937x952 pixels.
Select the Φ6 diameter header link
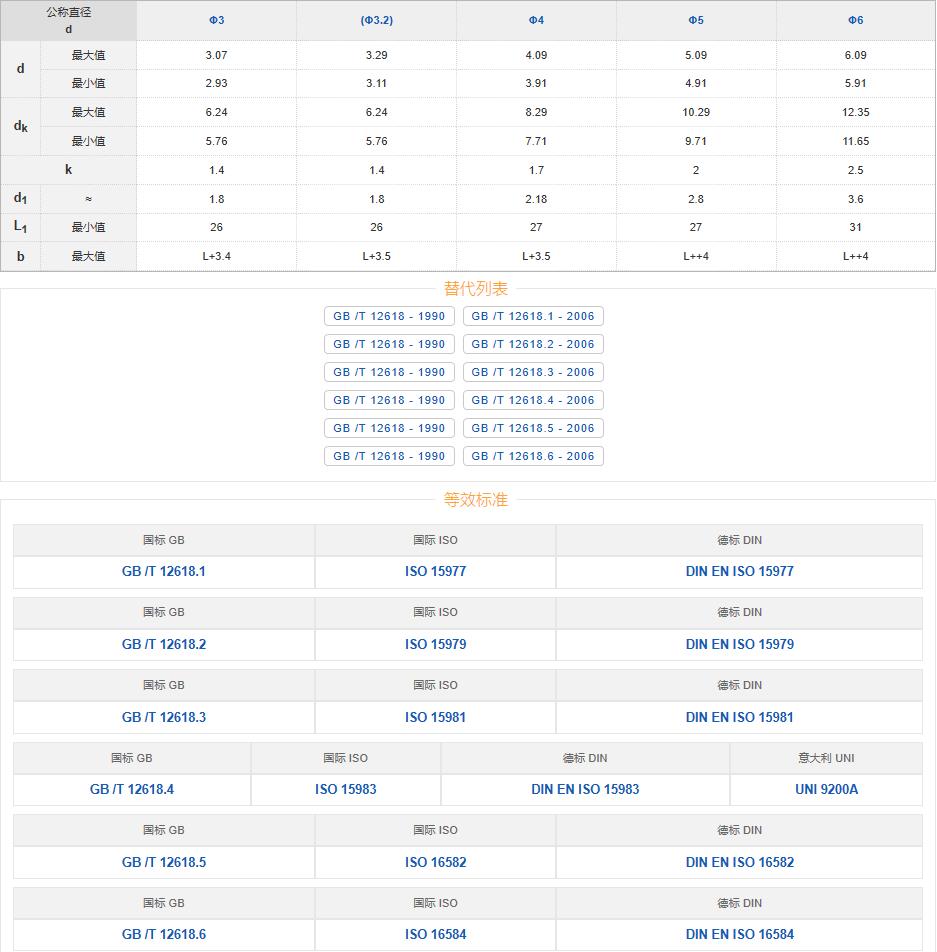[x=855, y=20]
